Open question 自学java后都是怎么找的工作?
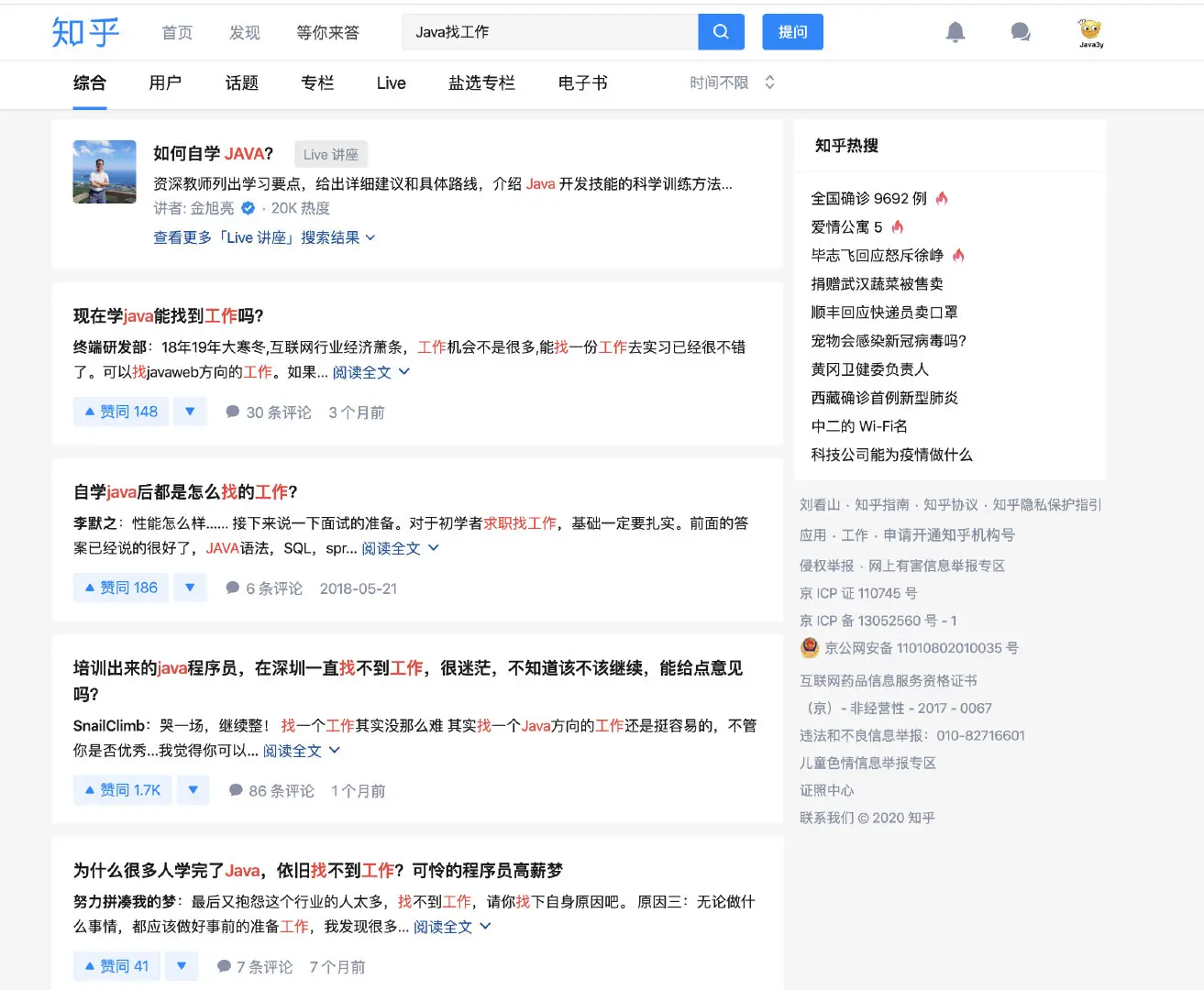Image resolution: width=1204 pixels, height=990 pixels. pos(185,492)
